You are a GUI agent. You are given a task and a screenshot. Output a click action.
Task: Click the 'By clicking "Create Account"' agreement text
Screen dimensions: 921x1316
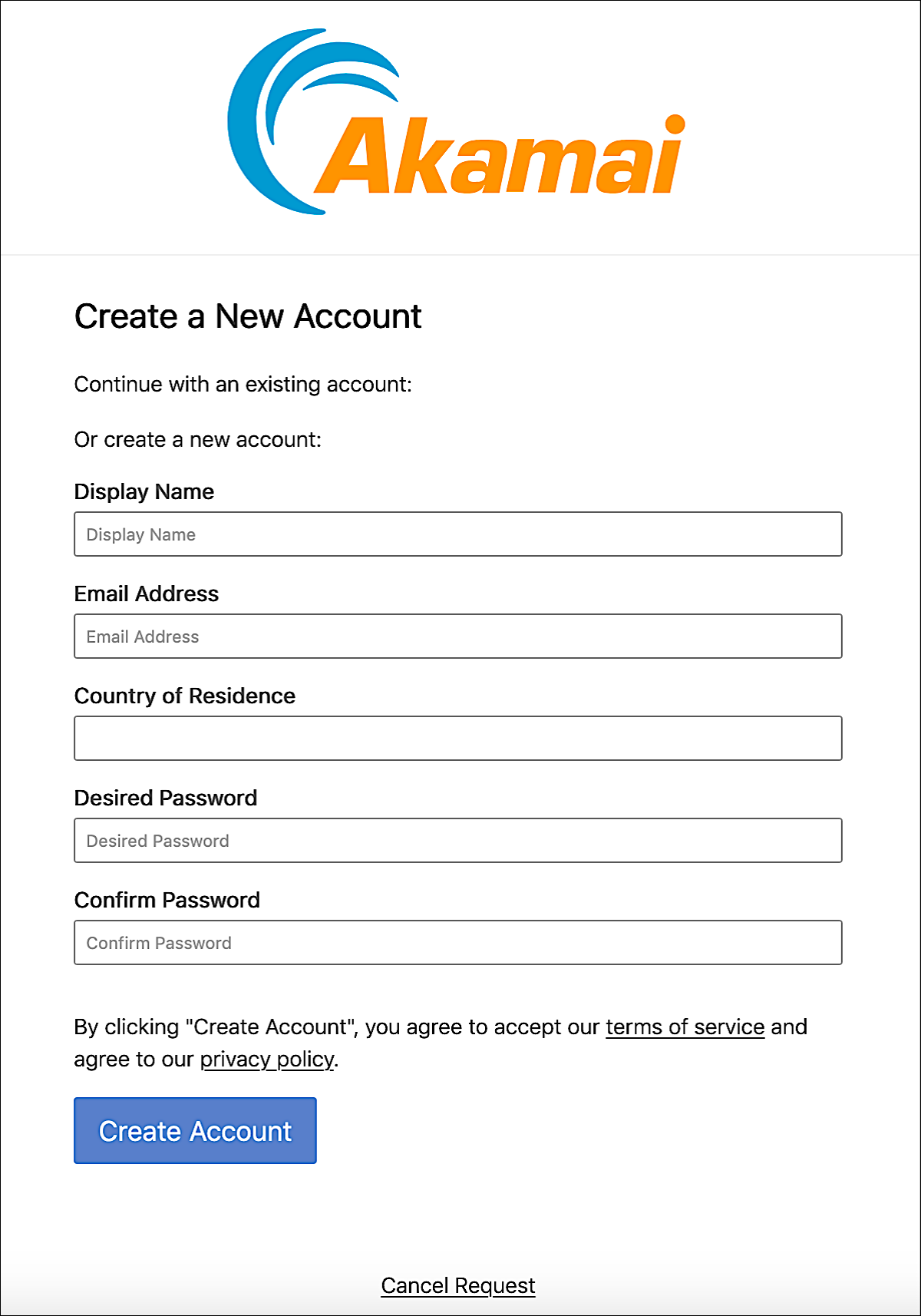tap(338, 1027)
